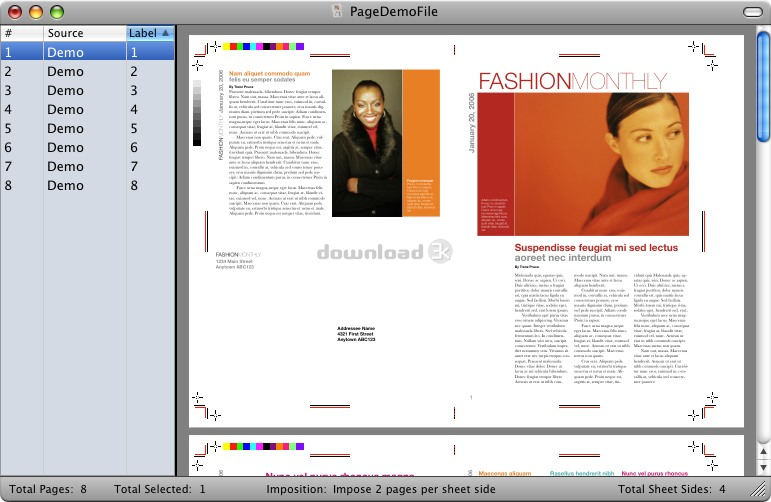This screenshot has width=771, height=502.
Task: Click the scroll up arrow
Action: [x=763, y=451]
